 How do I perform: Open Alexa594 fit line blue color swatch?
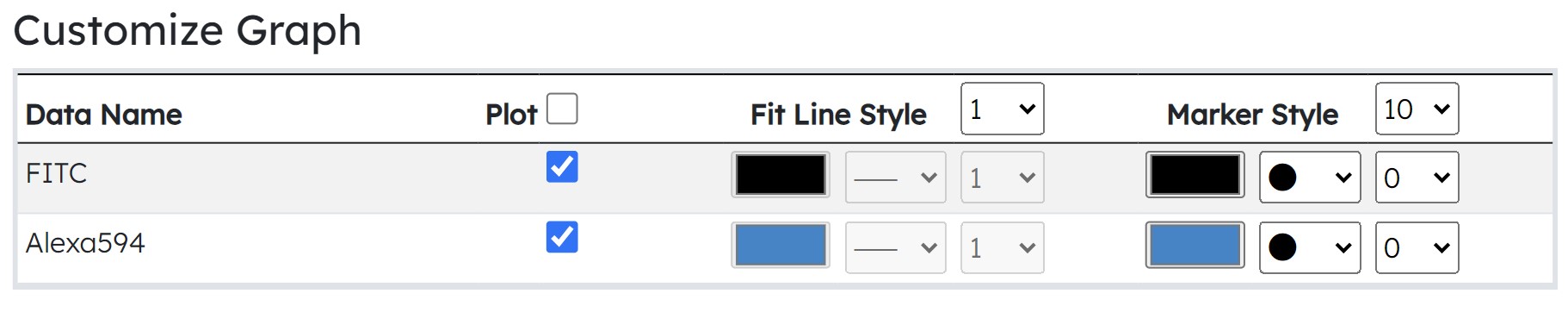coord(781,245)
